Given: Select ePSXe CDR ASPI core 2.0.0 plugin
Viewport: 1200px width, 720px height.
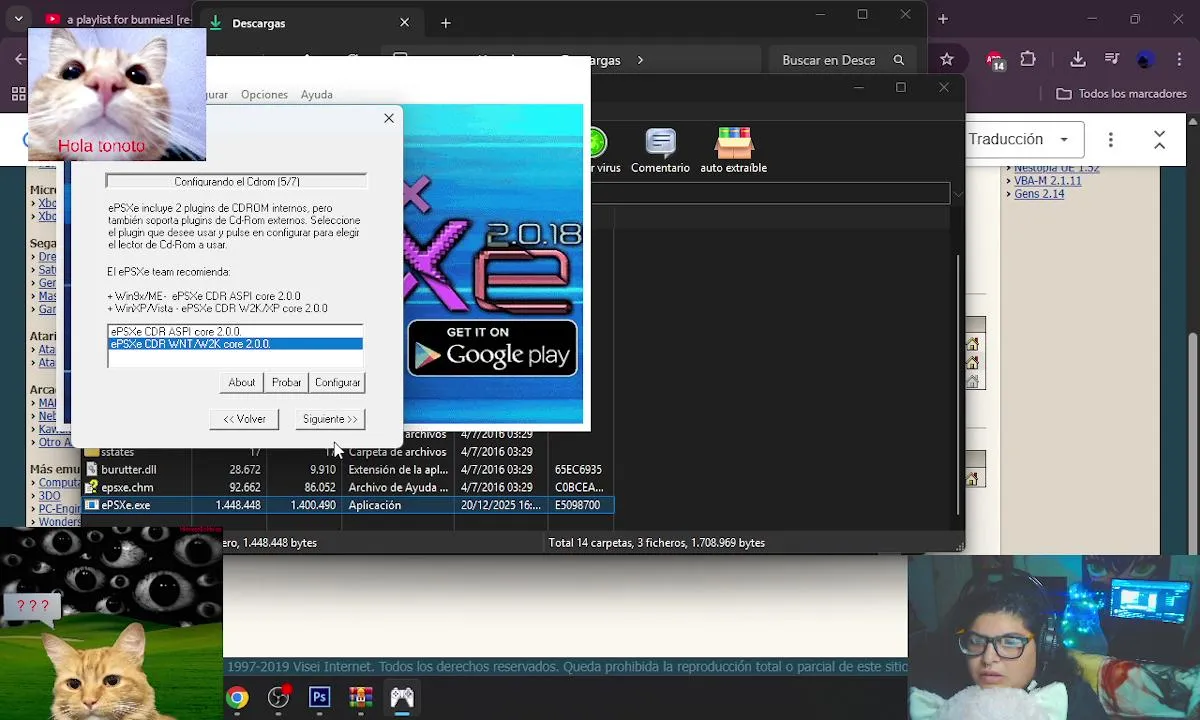Looking at the screenshot, I should point(235,331).
